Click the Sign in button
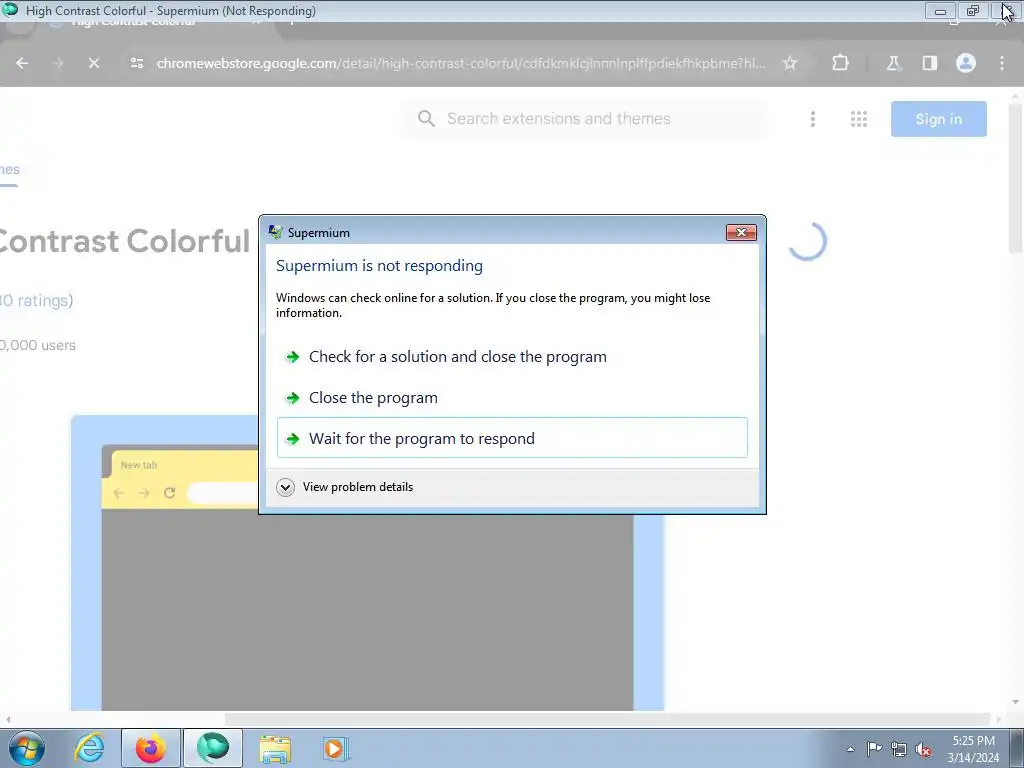 938,119
